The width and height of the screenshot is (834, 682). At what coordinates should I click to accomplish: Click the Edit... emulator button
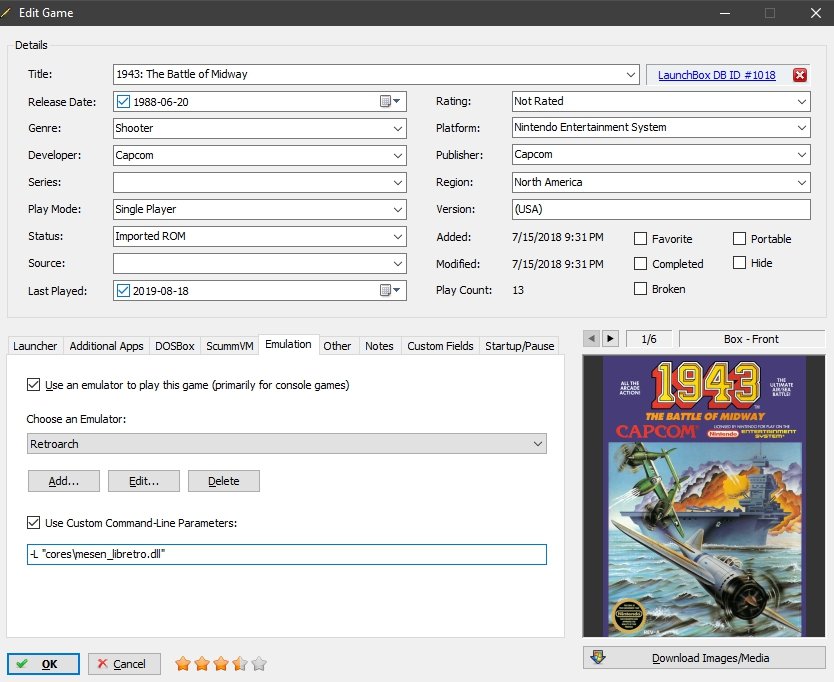click(x=144, y=481)
